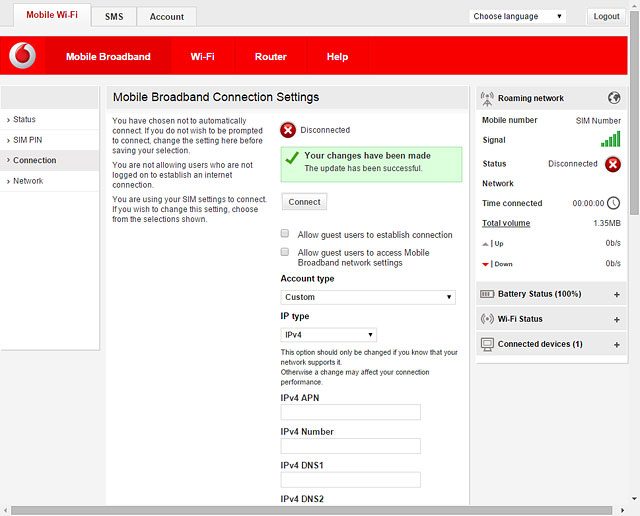Open the IP type dropdown

tap(328, 335)
